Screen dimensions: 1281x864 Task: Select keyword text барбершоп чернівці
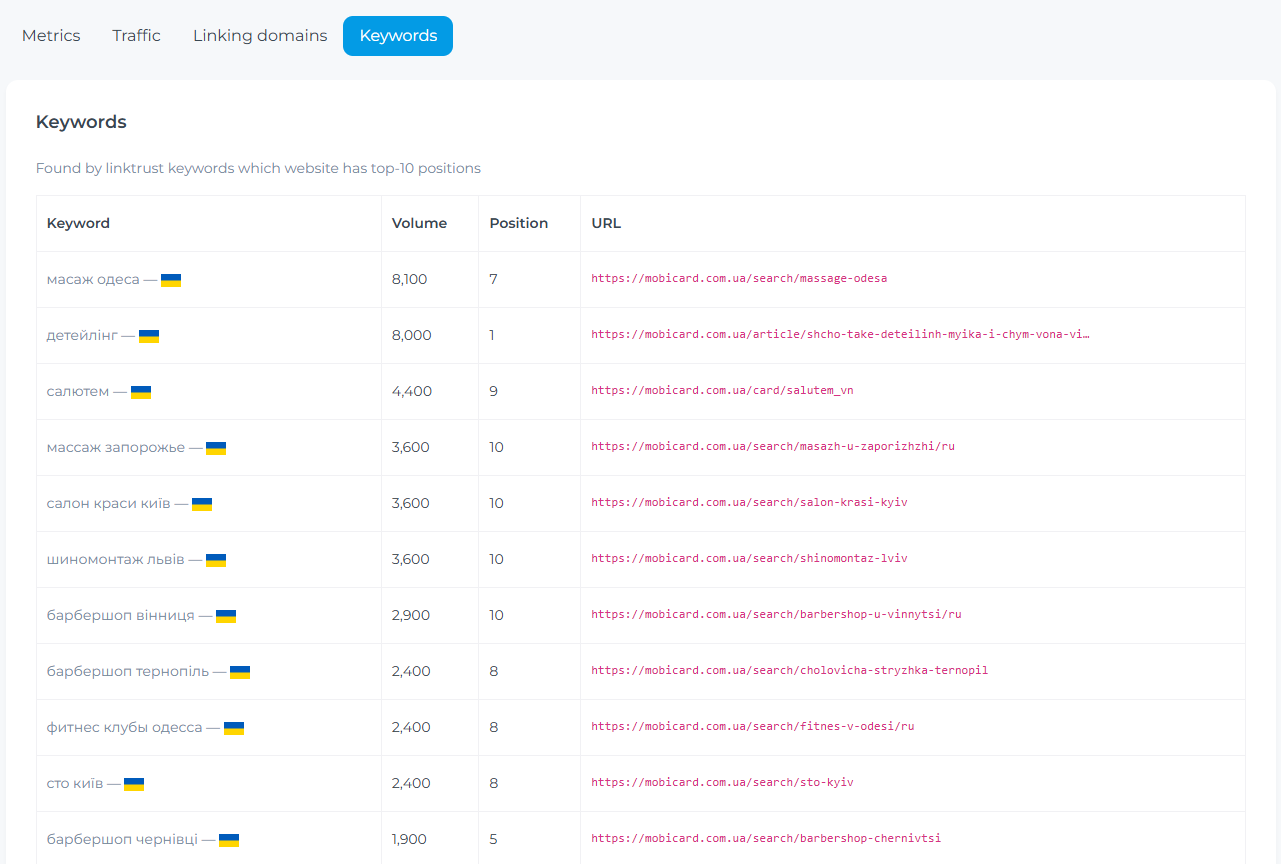click(x=122, y=840)
